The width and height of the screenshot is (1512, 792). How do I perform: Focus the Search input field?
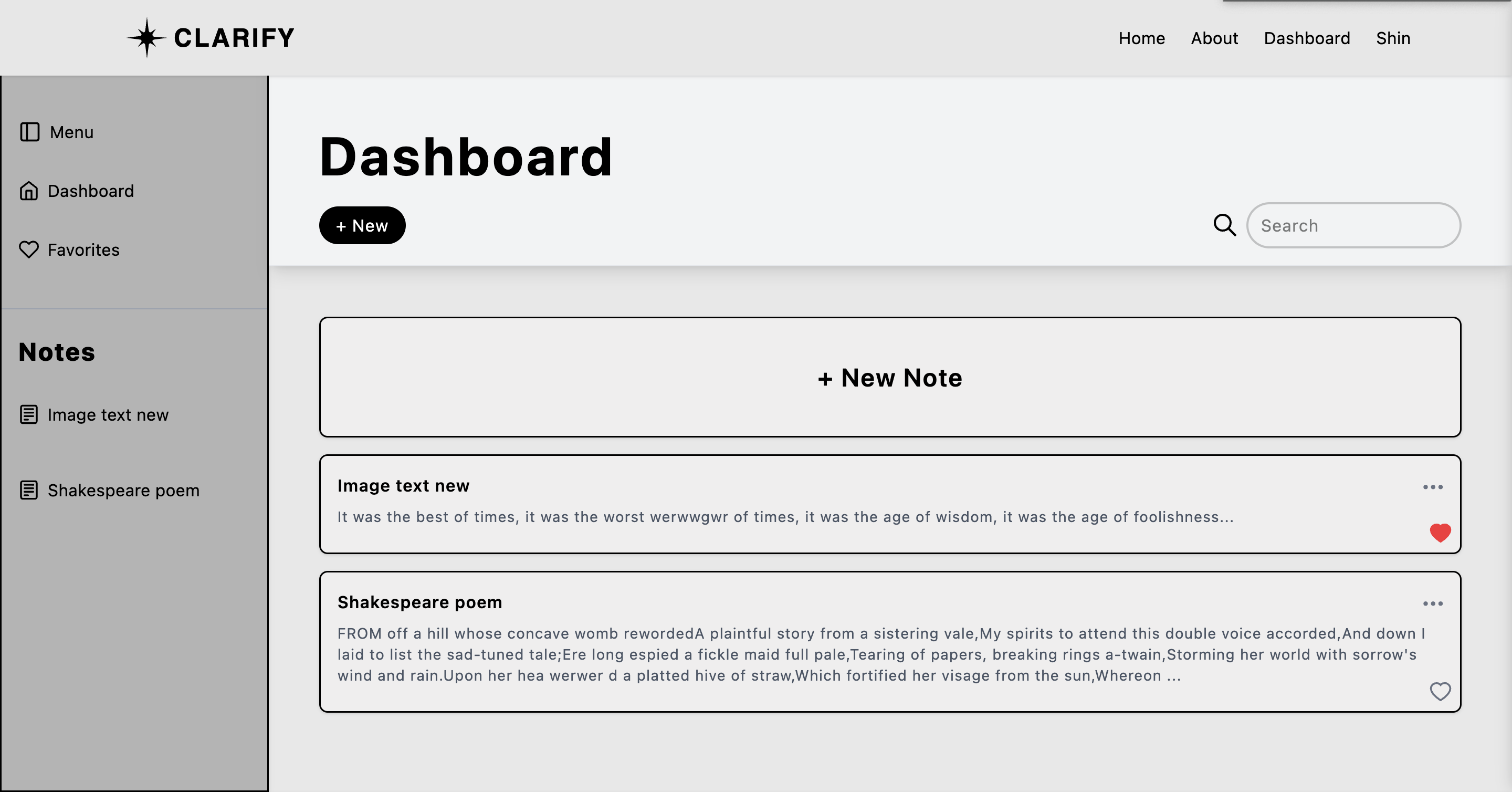[1353, 225]
